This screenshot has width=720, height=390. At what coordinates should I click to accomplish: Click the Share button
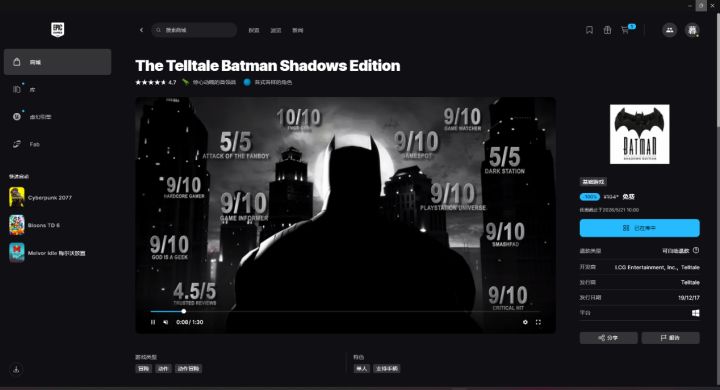coord(608,338)
